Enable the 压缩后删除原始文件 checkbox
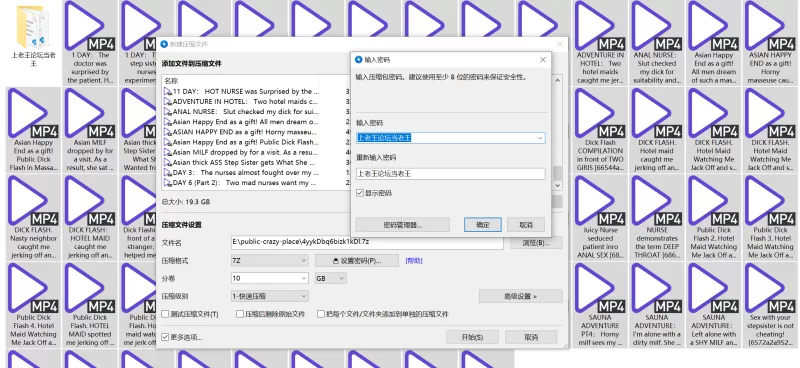Image resolution: width=800 pixels, height=368 pixels. coord(240,314)
